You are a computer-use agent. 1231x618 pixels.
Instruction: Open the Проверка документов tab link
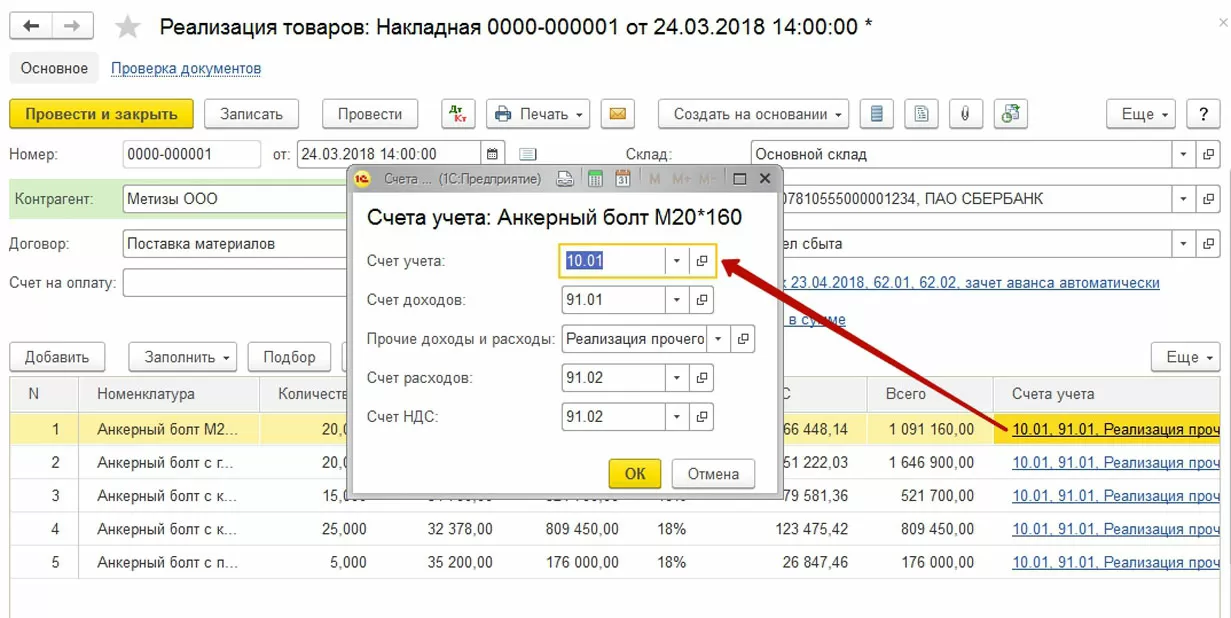pyautogui.click(x=186, y=68)
